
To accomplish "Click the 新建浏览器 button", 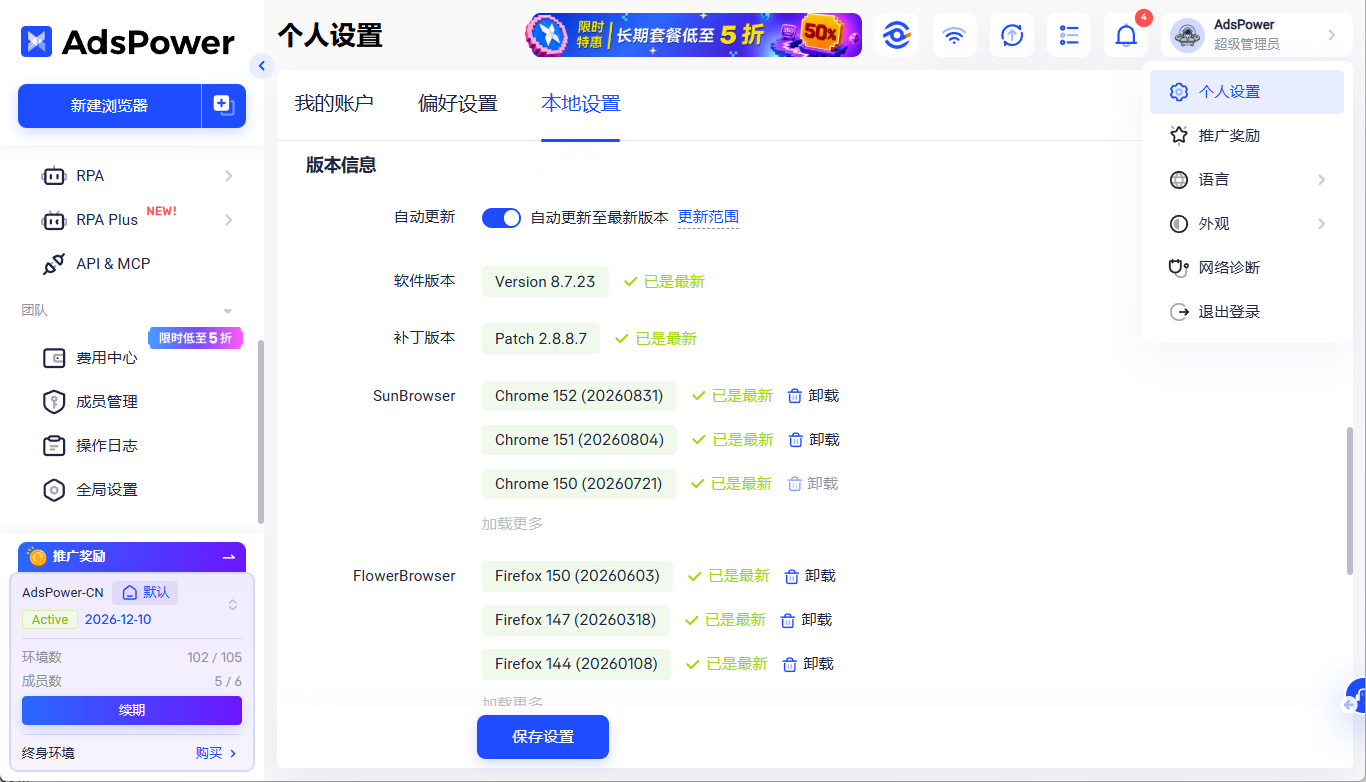I will [x=110, y=105].
